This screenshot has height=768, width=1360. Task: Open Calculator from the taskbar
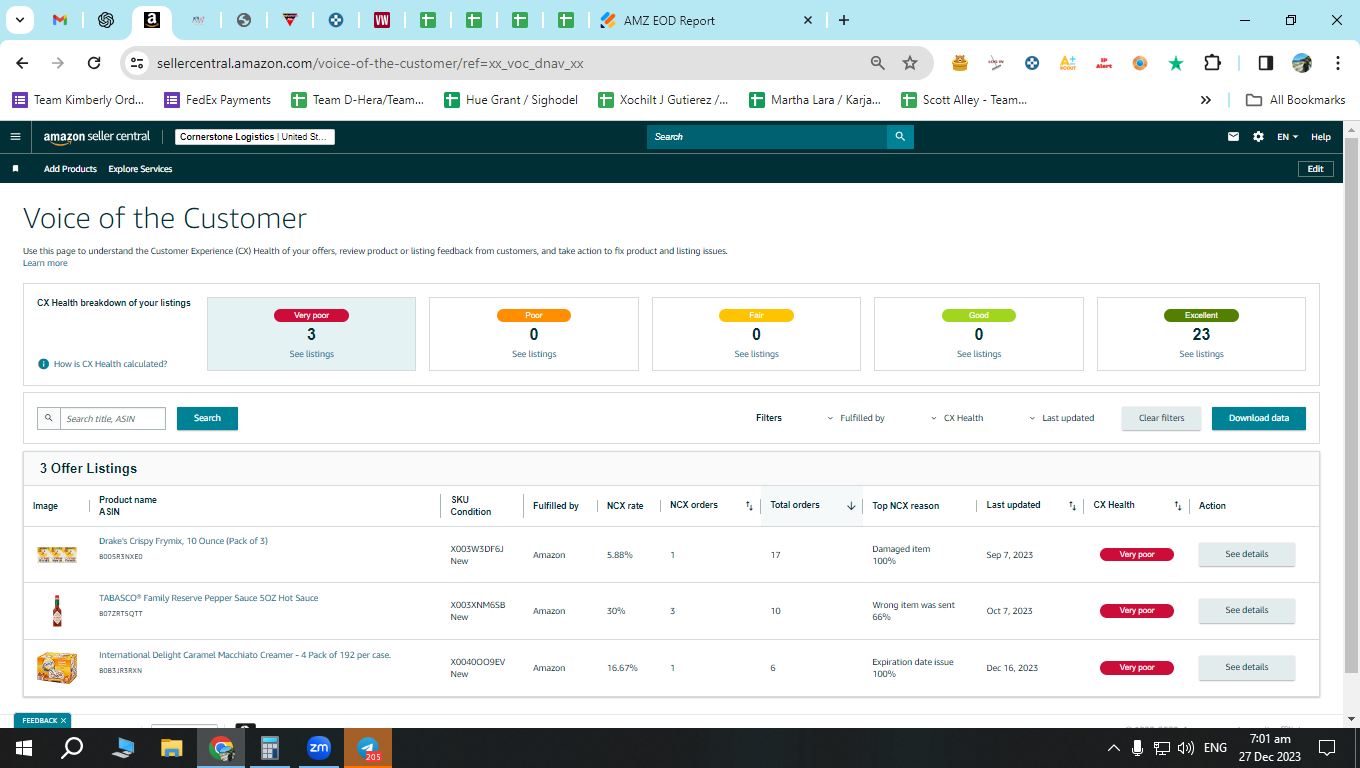pyautogui.click(x=269, y=748)
